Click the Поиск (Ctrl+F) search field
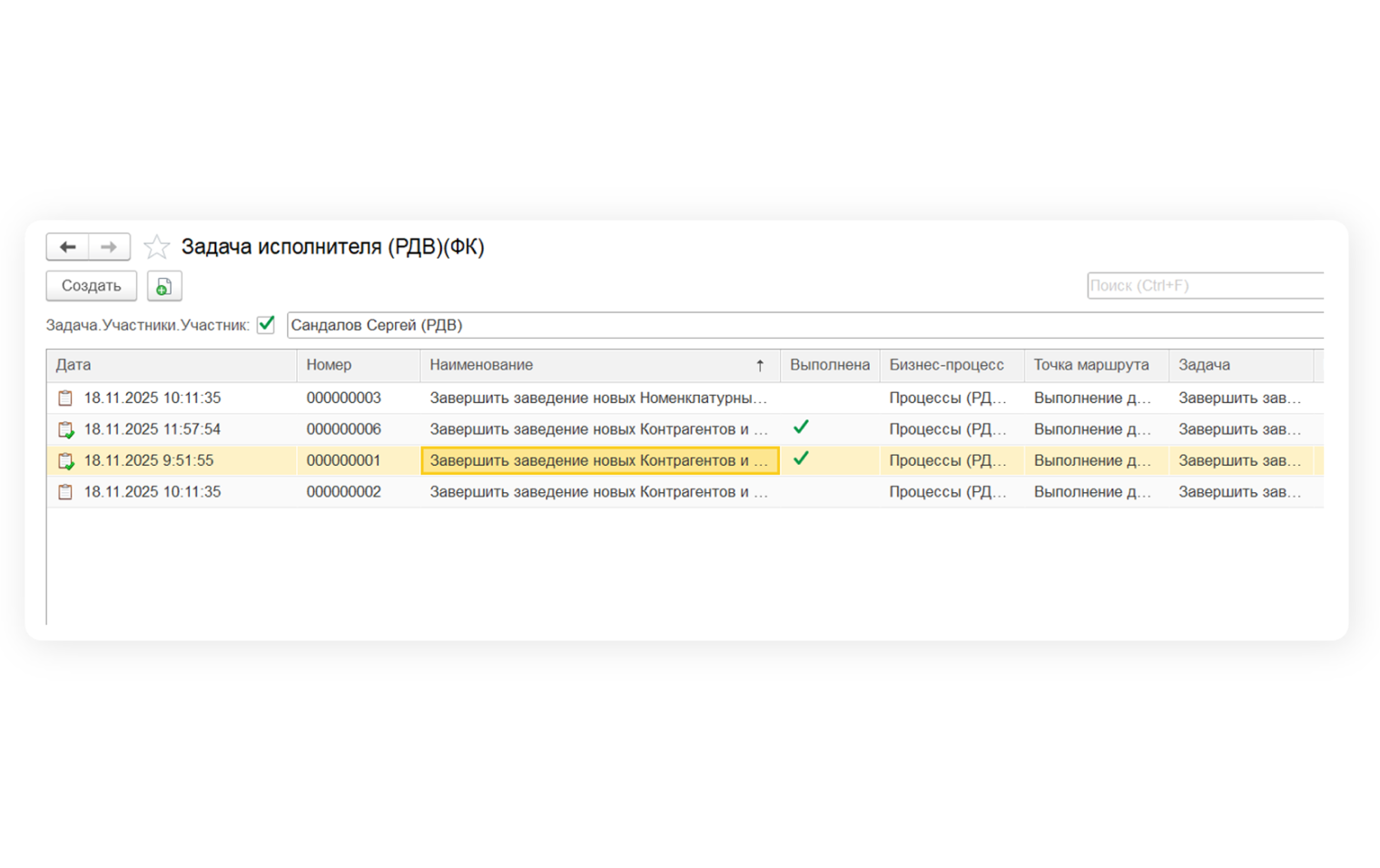The width and height of the screenshot is (1380, 868). coord(1204,286)
